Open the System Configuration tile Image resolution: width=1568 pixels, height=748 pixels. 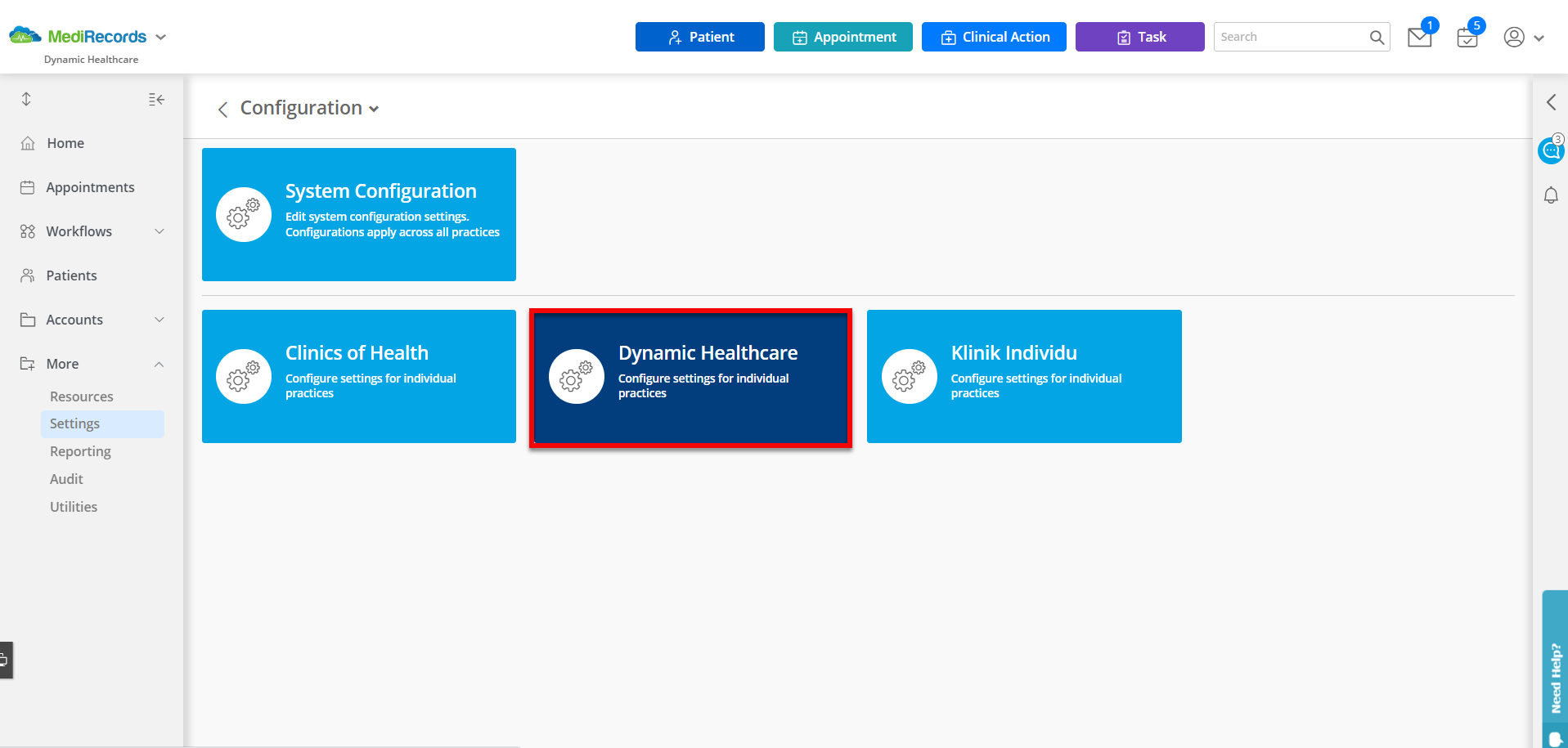[x=359, y=214]
